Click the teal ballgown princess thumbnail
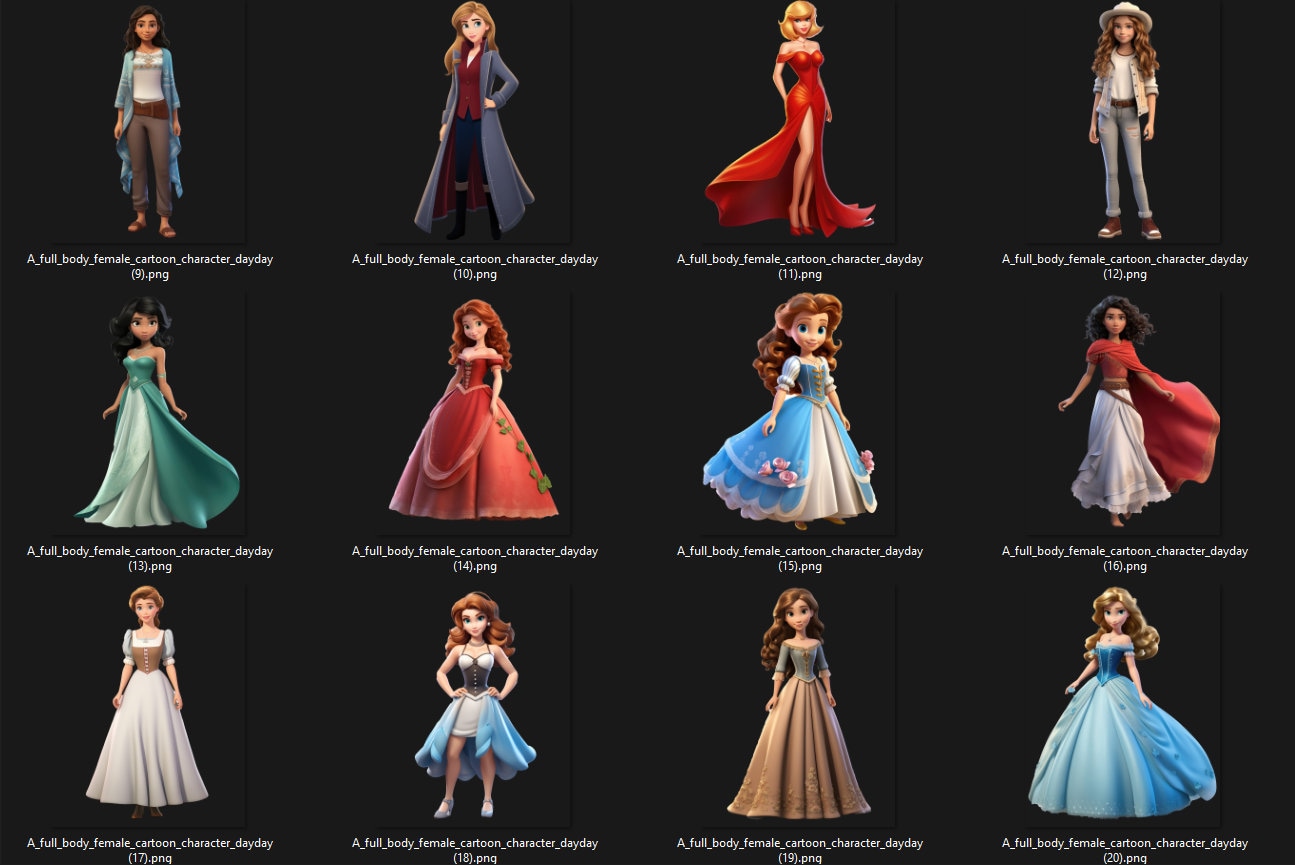The image size is (1295, 865). pyautogui.click(x=150, y=412)
